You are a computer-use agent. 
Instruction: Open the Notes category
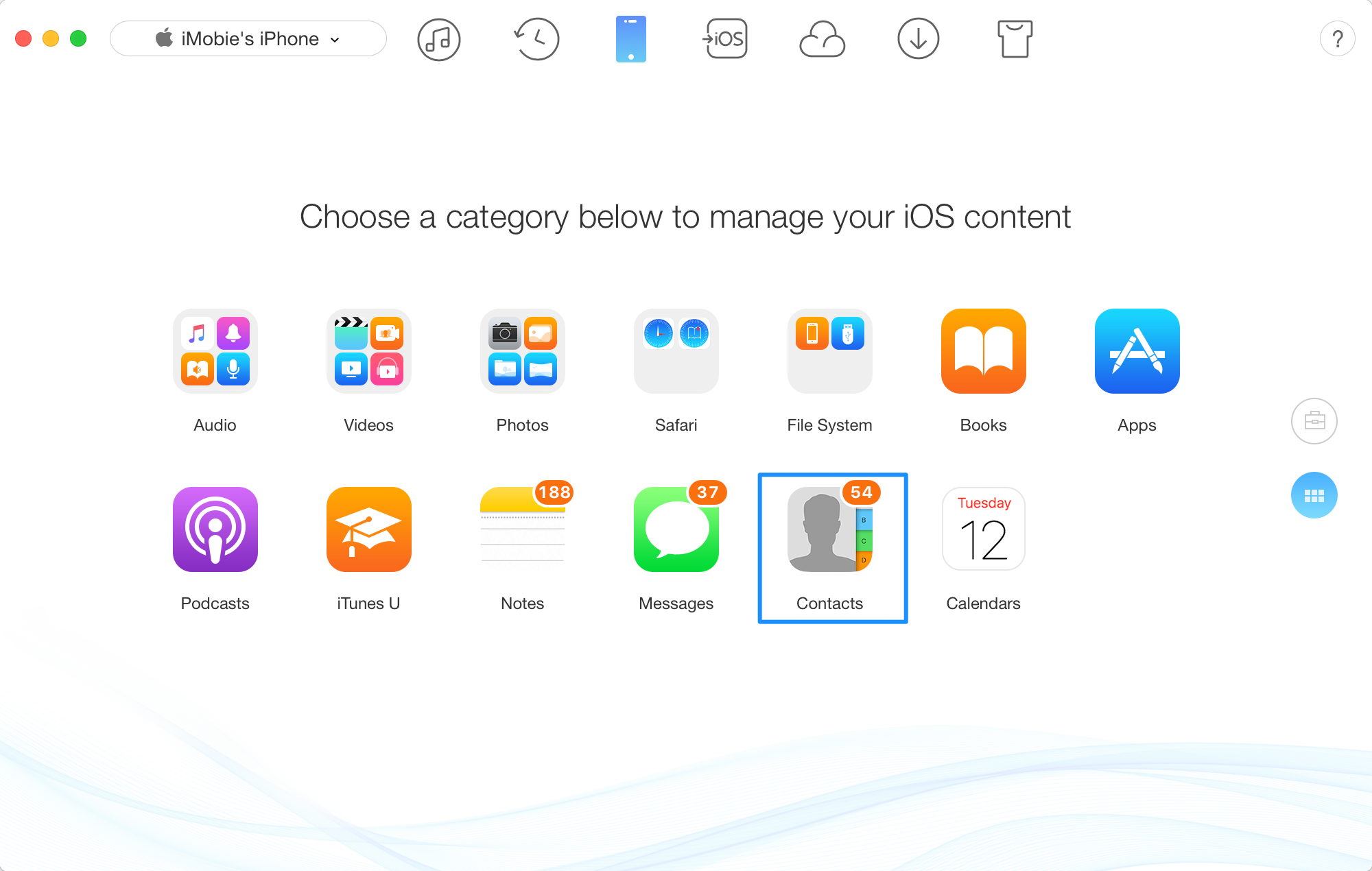[523, 529]
